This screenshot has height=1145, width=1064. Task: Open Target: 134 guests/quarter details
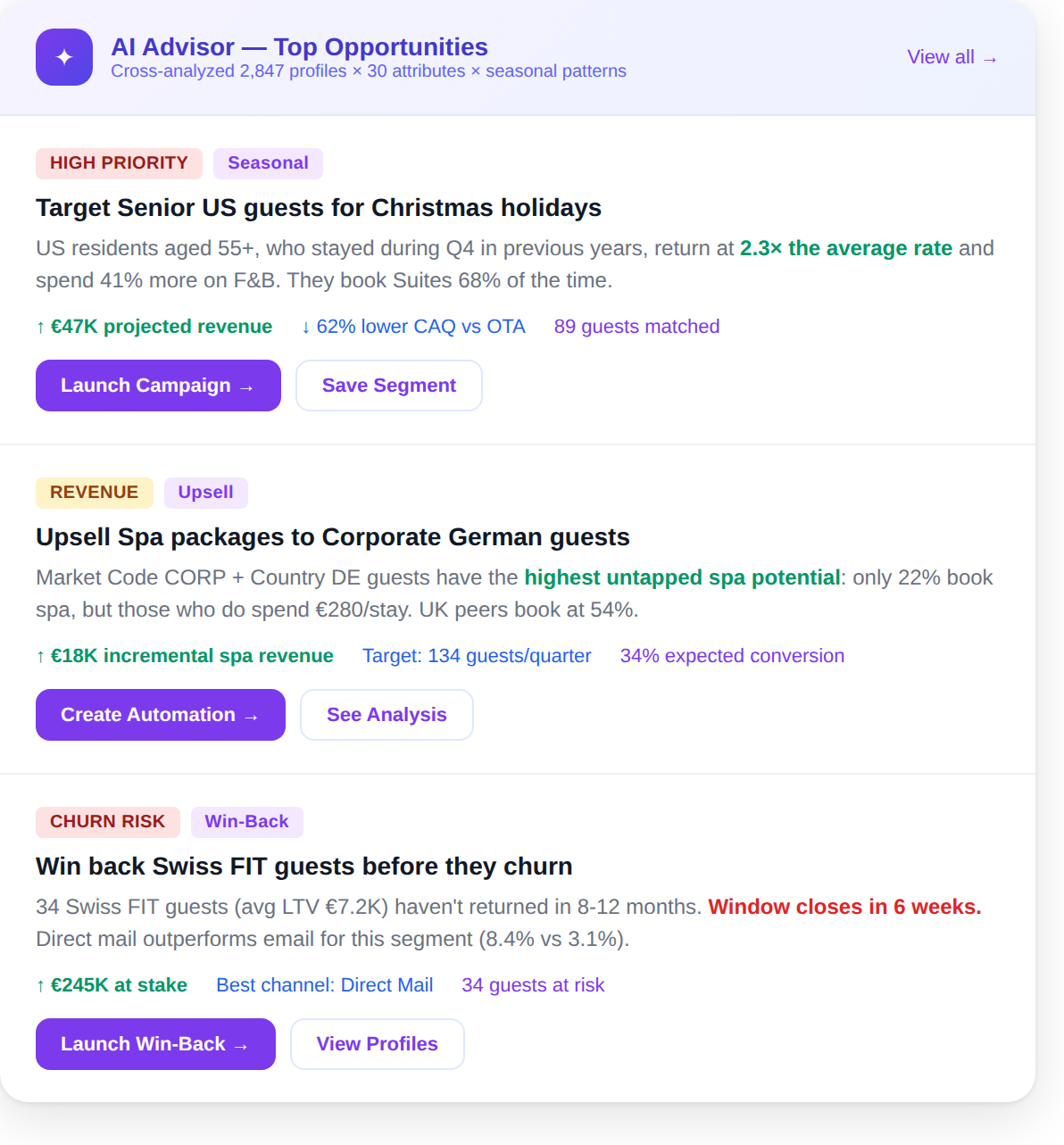(477, 656)
